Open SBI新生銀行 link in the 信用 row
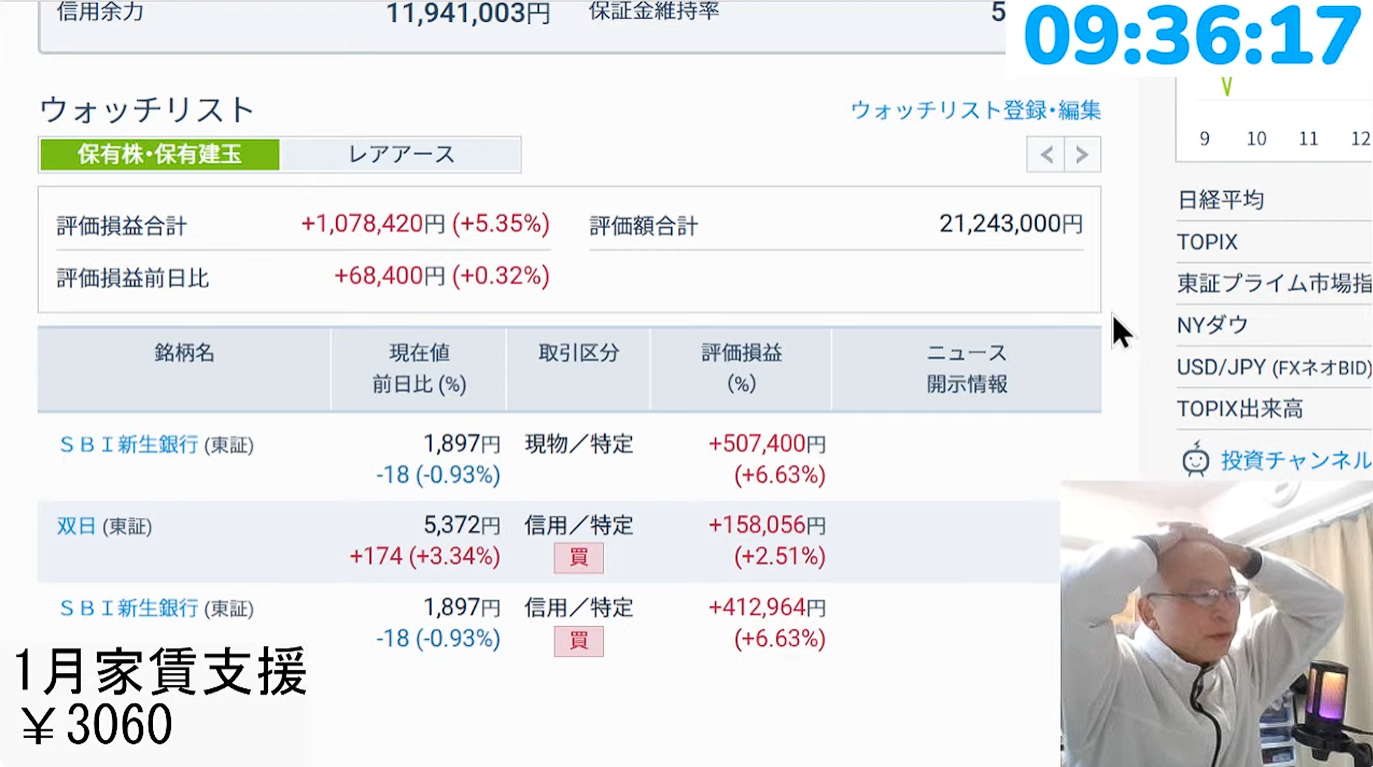The width and height of the screenshot is (1373, 767). (x=129, y=608)
